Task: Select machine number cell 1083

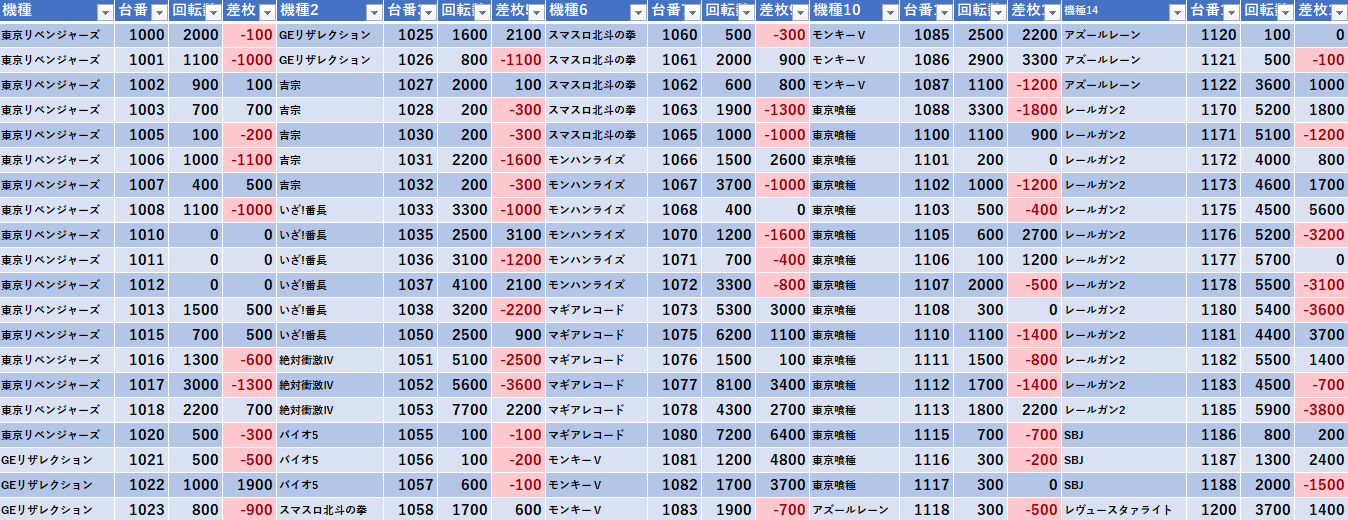Action: (675, 510)
